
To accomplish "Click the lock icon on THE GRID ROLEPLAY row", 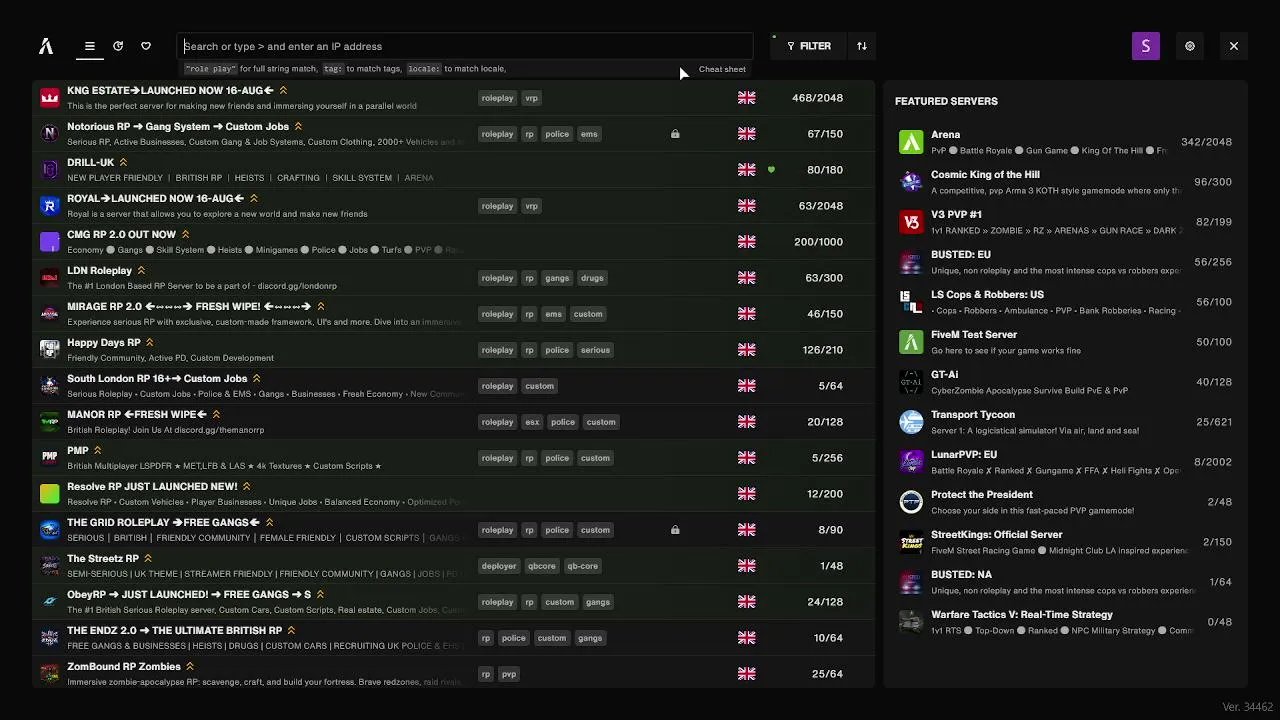I will pos(675,530).
